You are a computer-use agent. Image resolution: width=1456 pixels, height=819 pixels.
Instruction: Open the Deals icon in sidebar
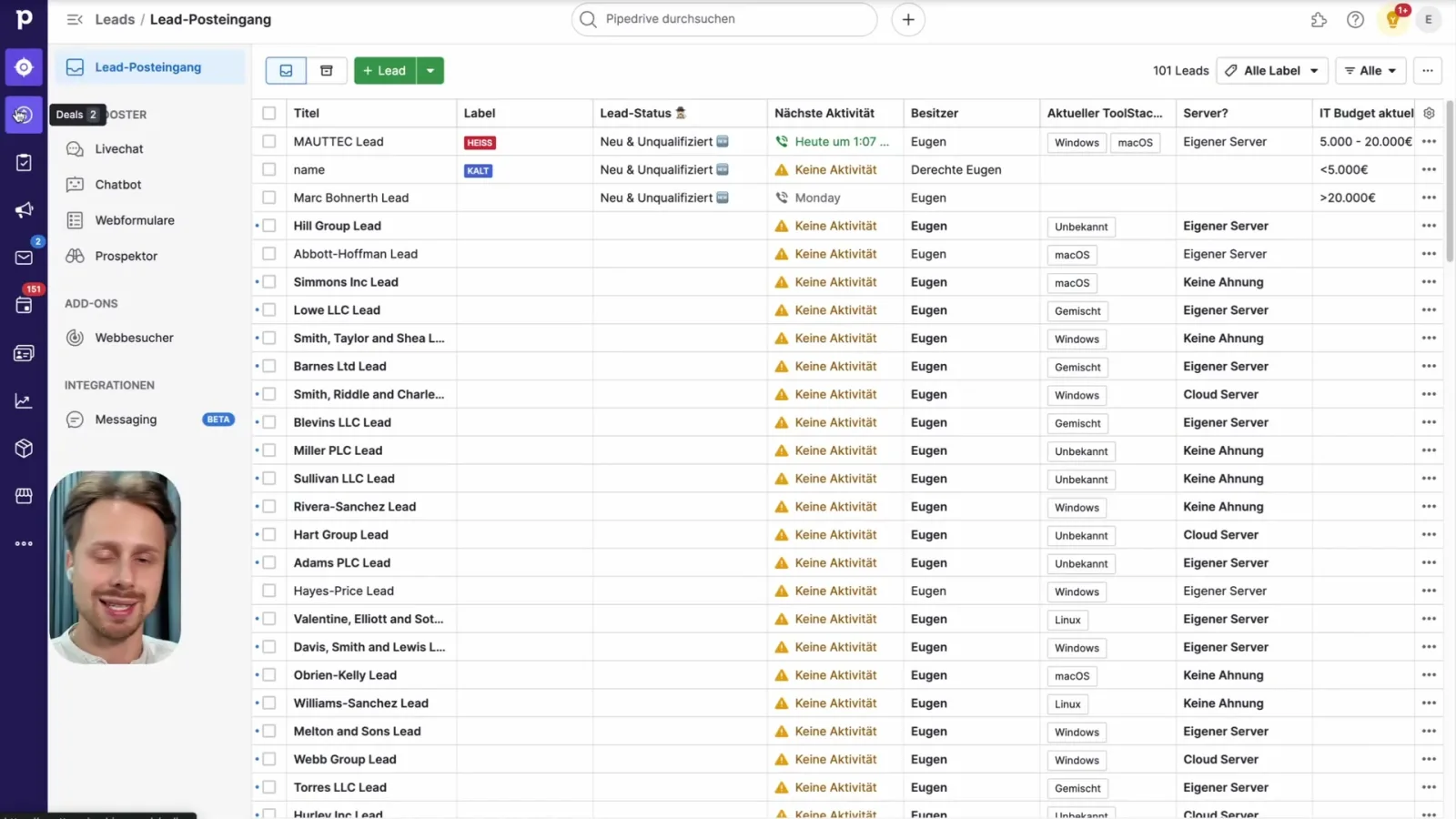tap(24, 115)
